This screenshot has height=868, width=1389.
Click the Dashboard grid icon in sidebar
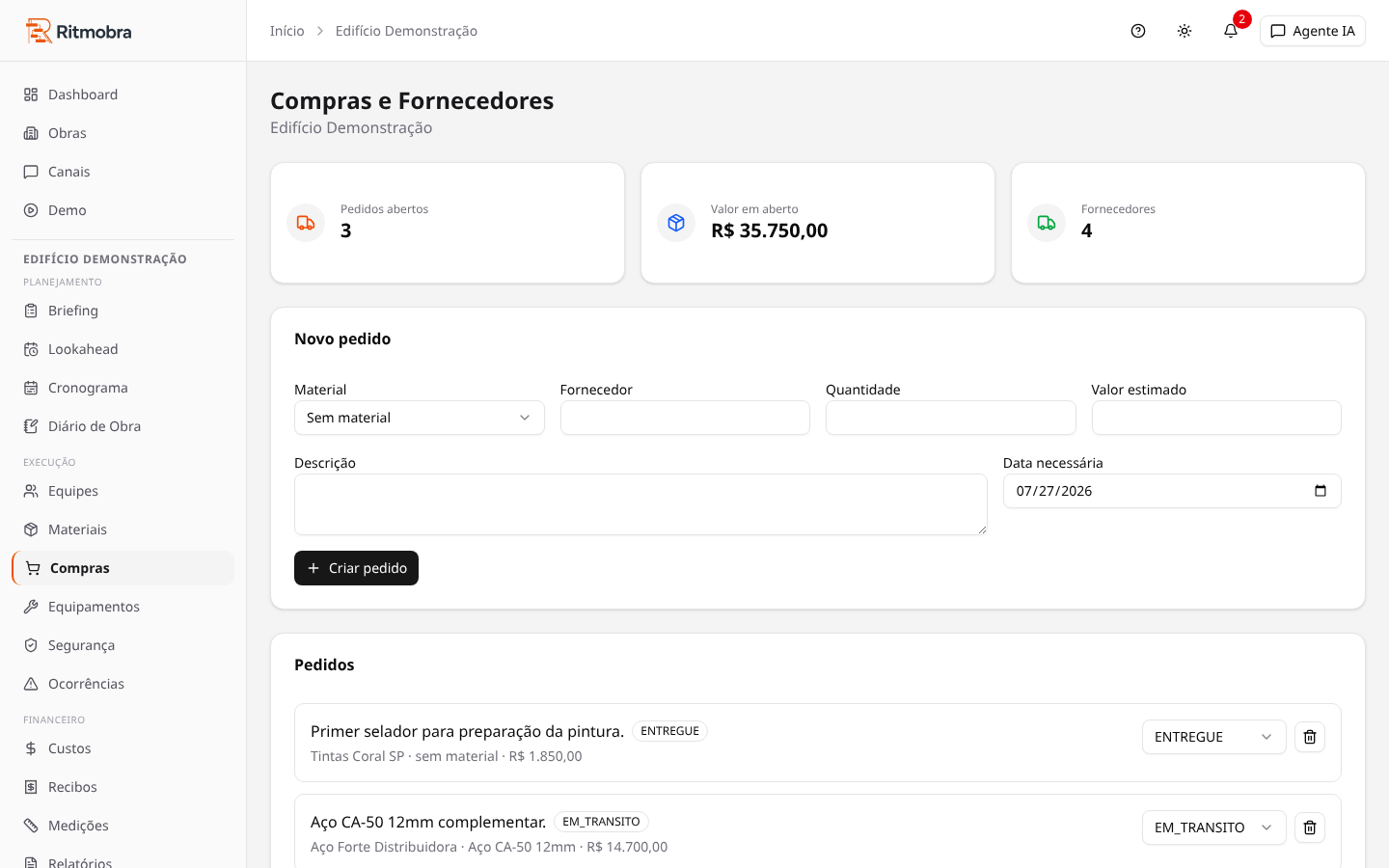coord(31,95)
